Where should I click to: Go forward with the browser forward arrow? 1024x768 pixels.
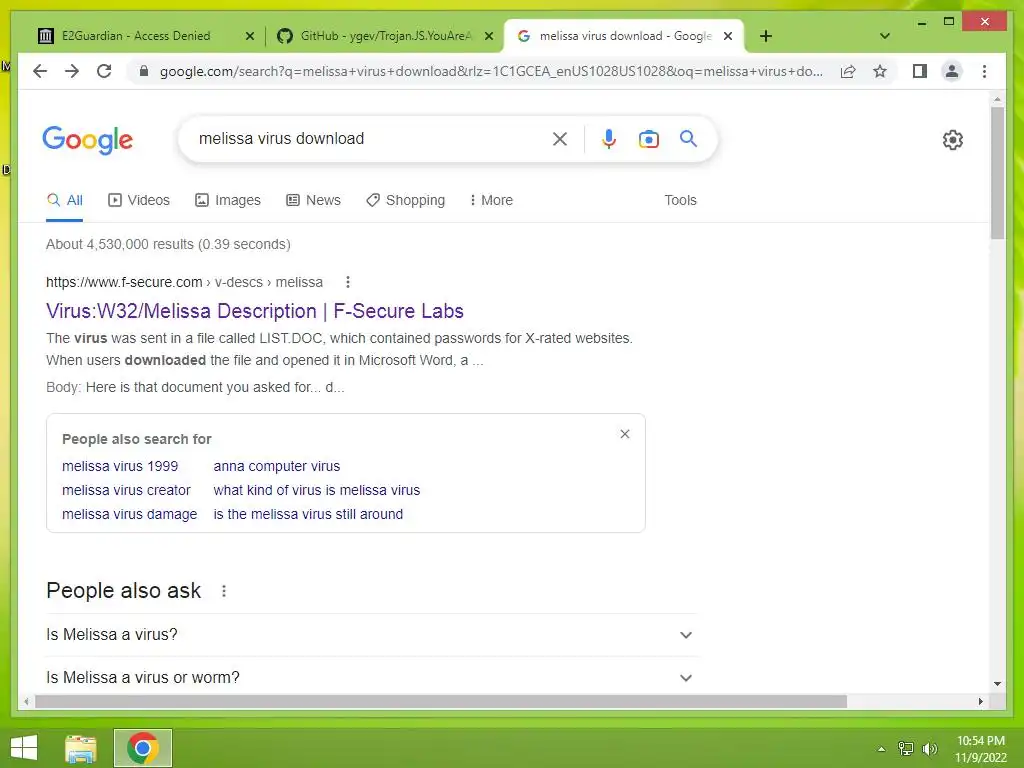pyautogui.click(x=72, y=71)
